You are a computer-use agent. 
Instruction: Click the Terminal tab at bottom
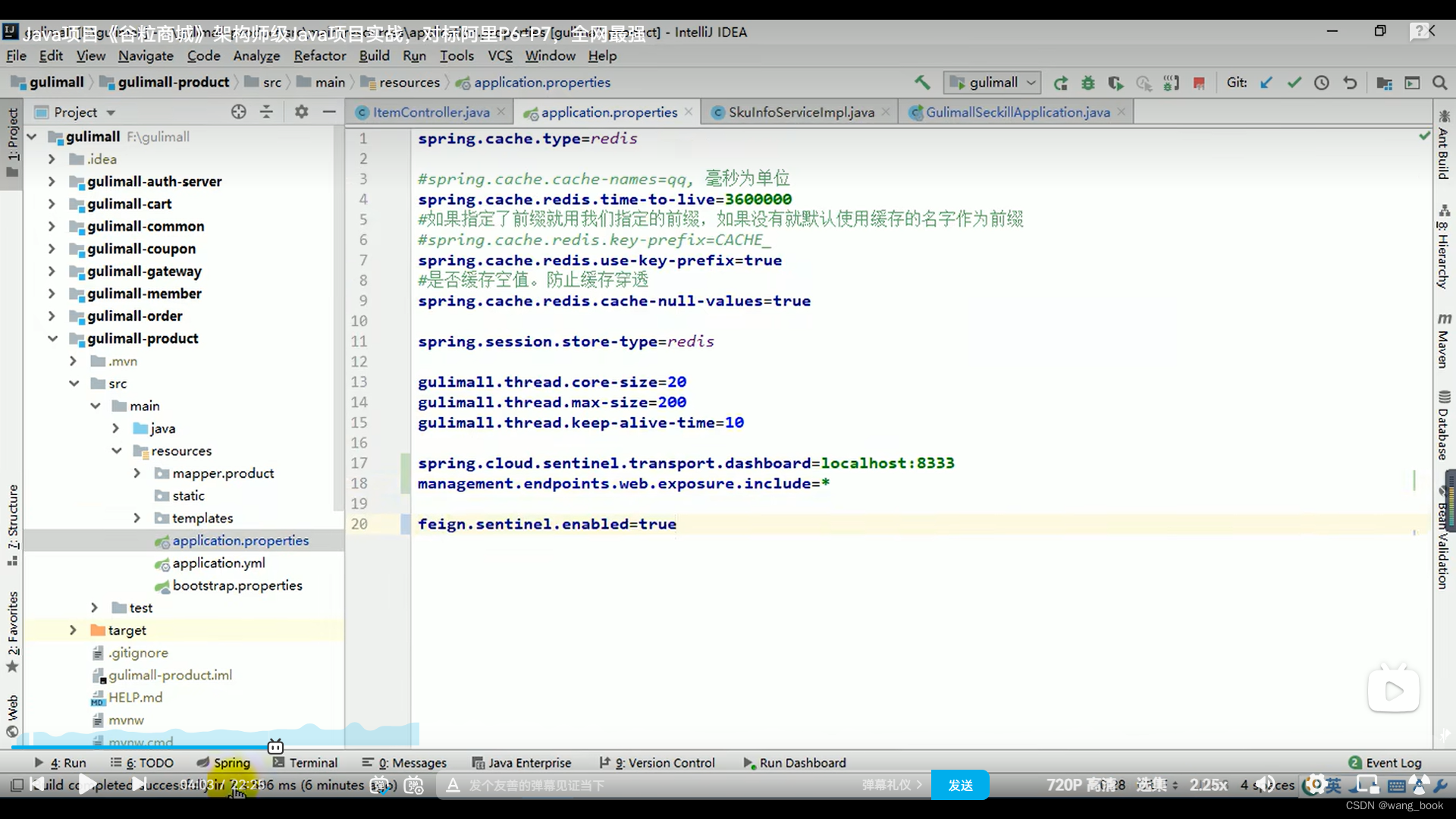(313, 762)
